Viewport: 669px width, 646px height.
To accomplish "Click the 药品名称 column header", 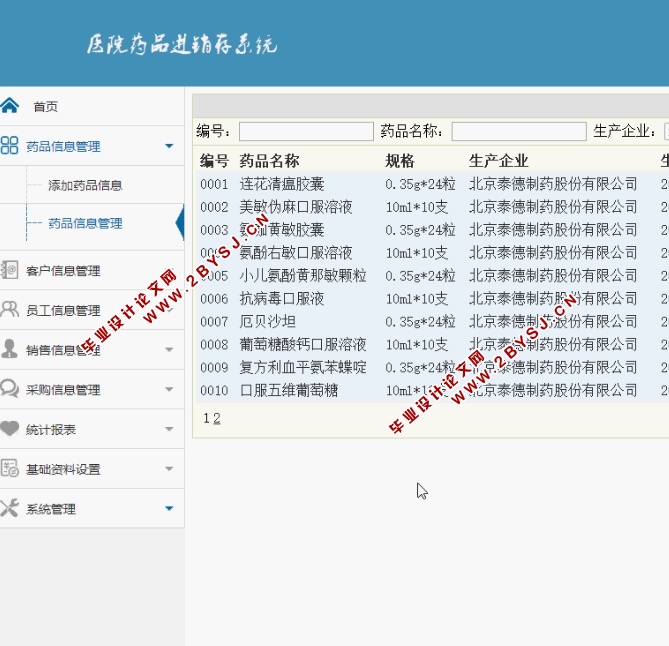I will 269,161.
